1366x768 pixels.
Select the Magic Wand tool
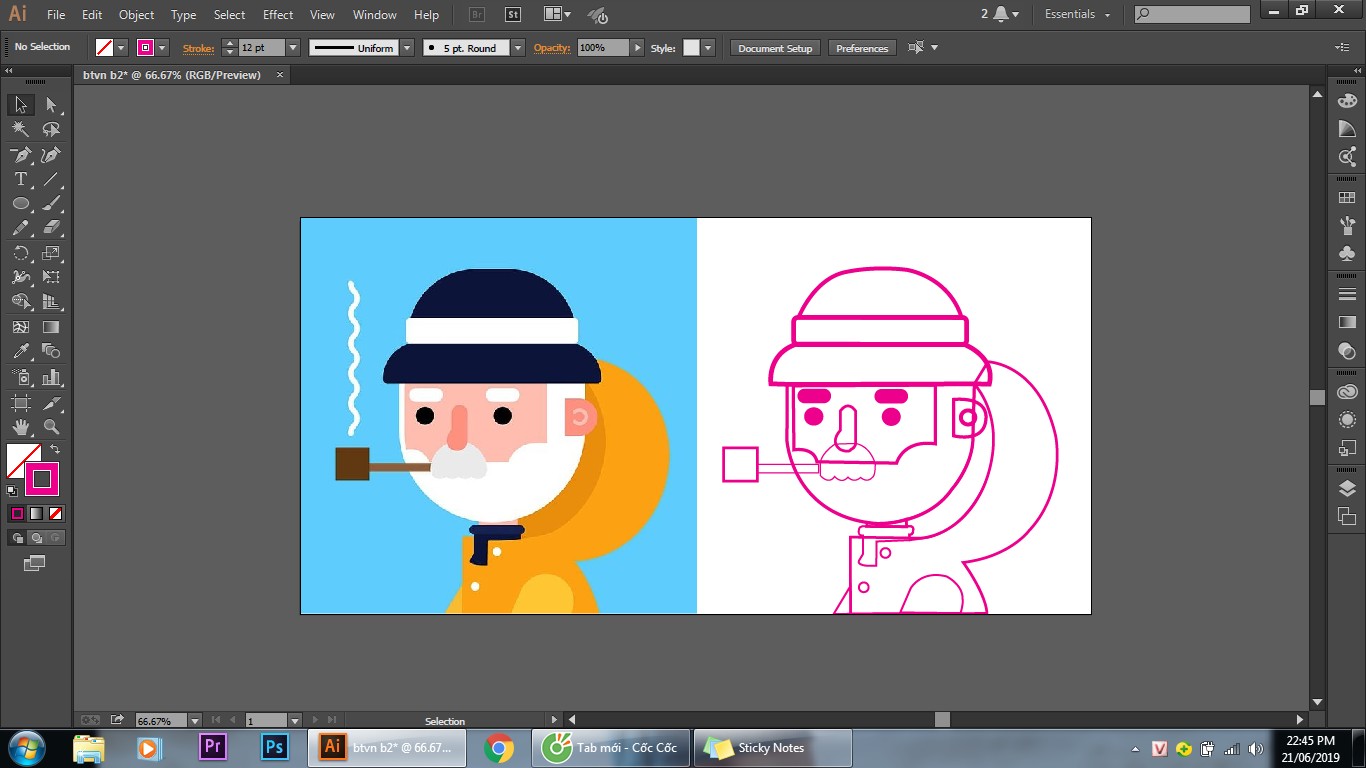pyautogui.click(x=20, y=129)
